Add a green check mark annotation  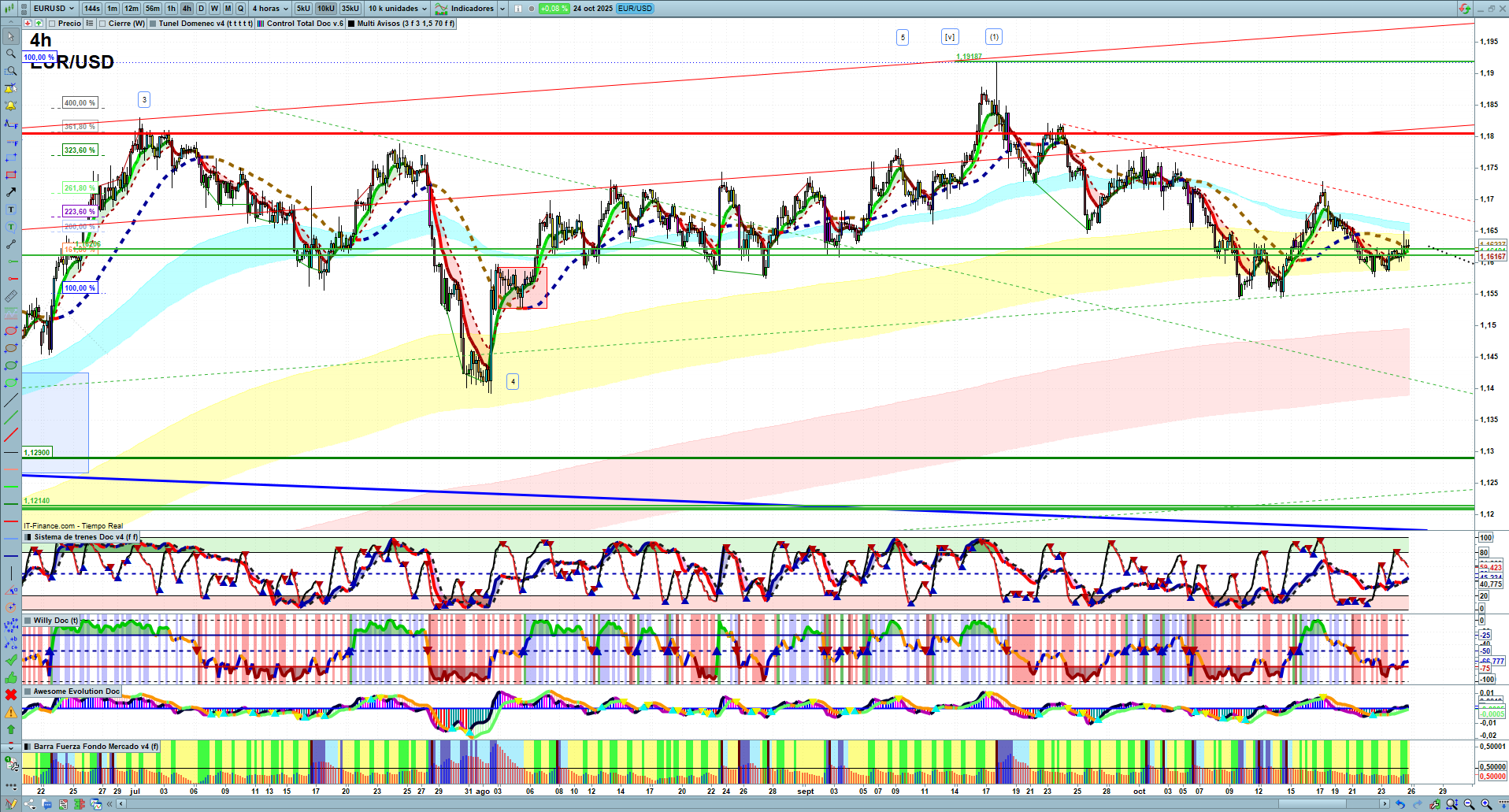(x=11, y=660)
